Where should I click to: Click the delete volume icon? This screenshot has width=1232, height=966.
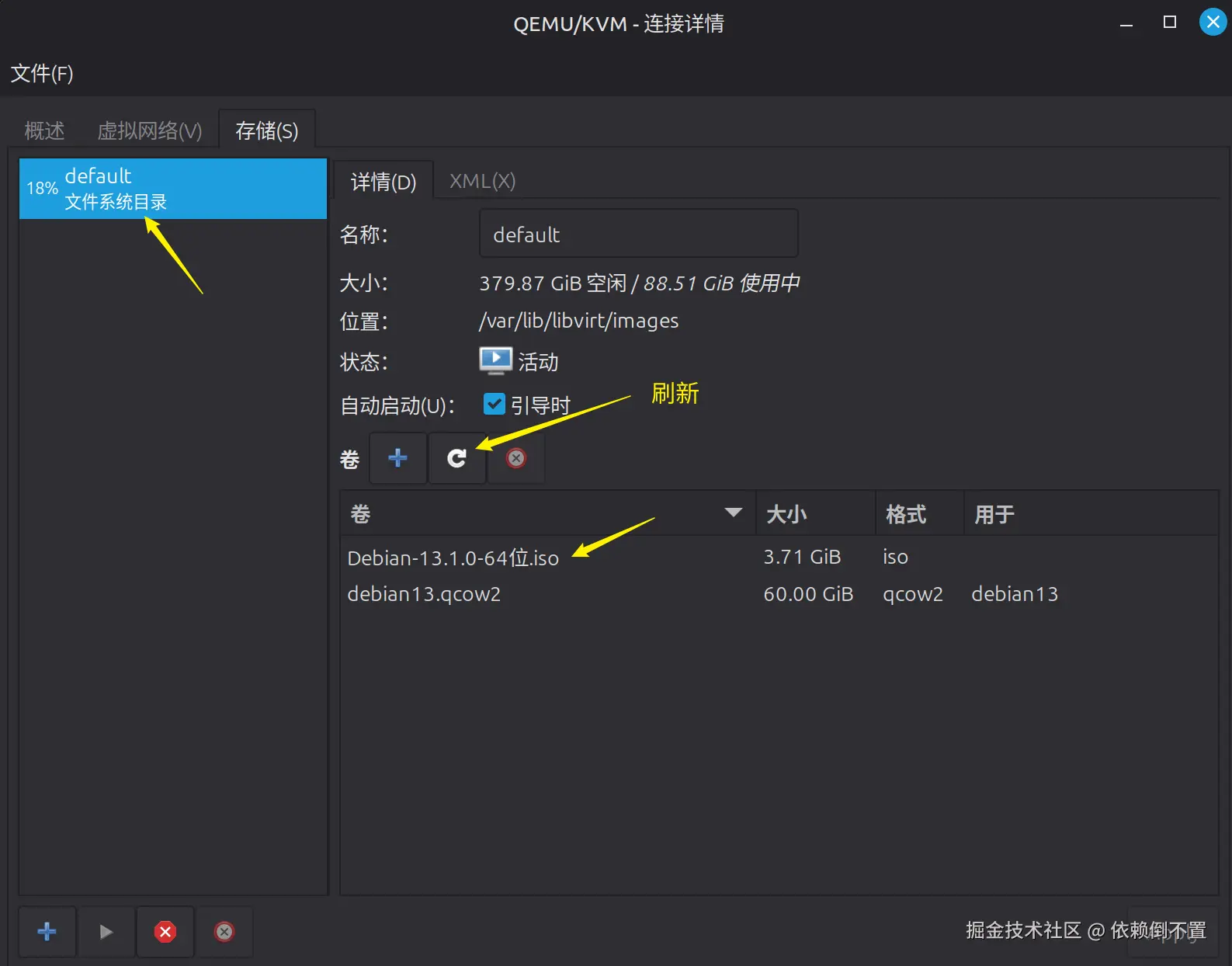[516, 458]
